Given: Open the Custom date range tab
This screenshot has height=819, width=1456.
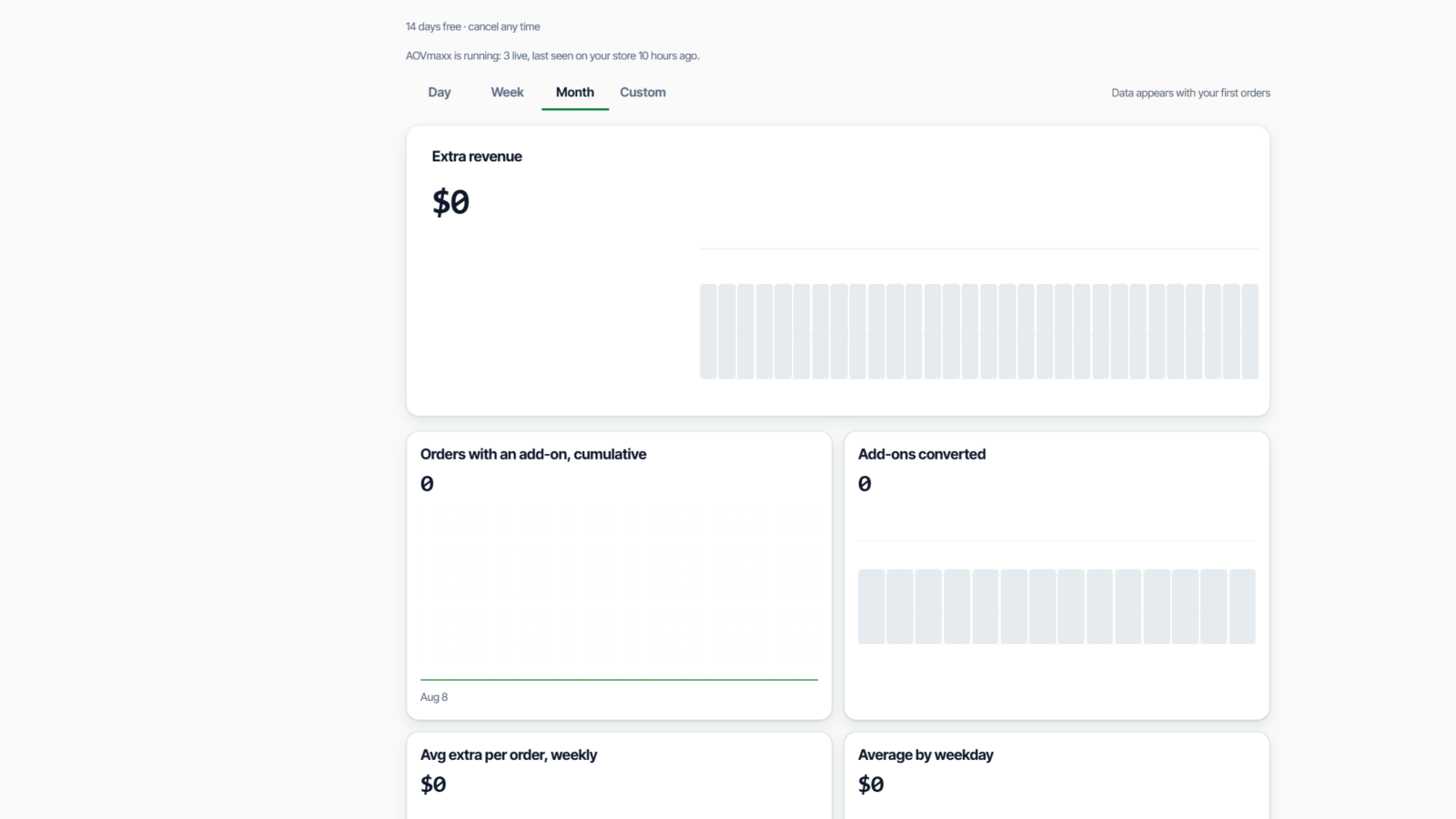Looking at the screenshot, I should [642, 93].
